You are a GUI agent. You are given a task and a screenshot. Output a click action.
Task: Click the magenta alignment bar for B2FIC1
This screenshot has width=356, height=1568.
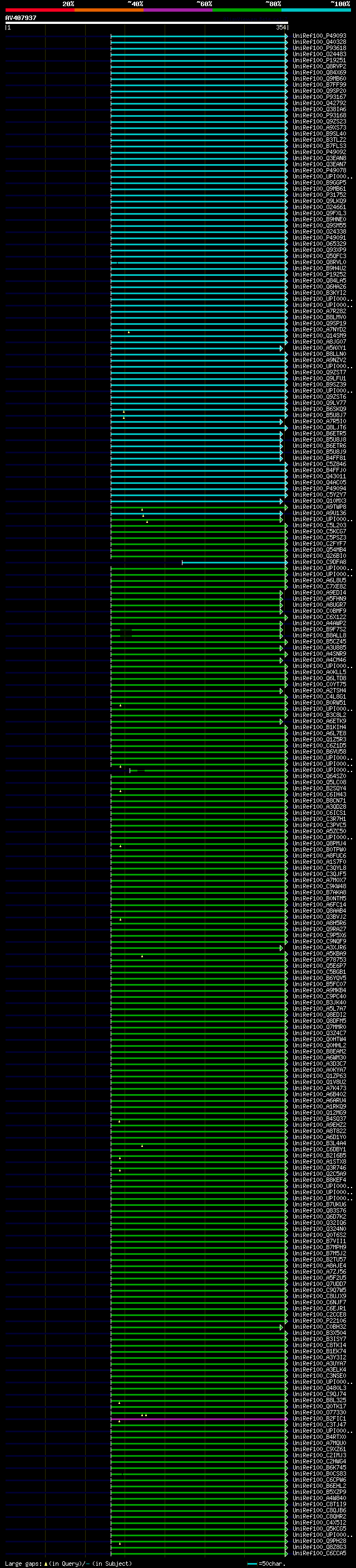tap(199, 1419)
